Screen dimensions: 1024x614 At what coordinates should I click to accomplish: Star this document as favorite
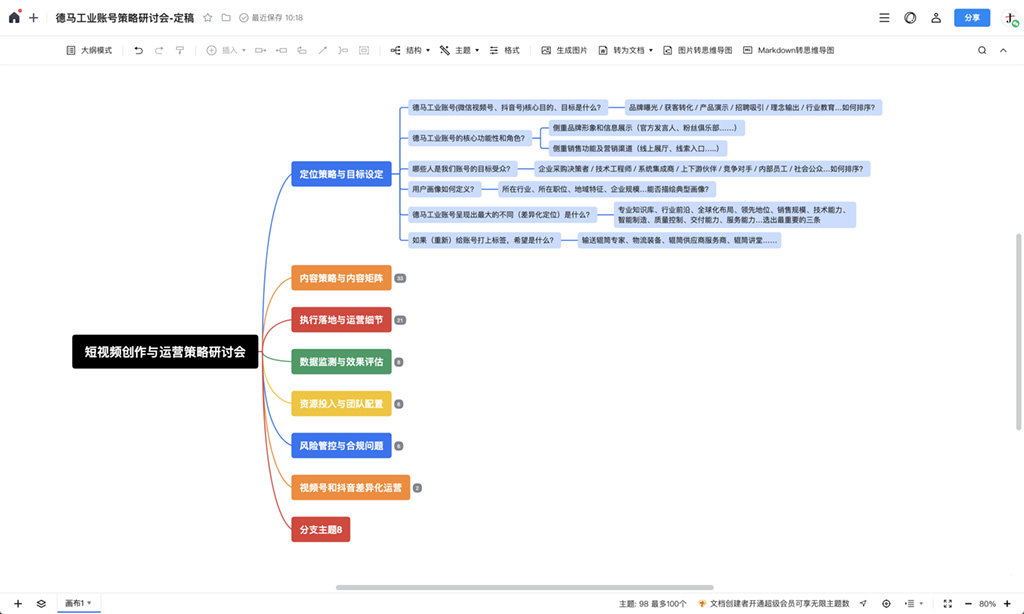tap(208, 18)
